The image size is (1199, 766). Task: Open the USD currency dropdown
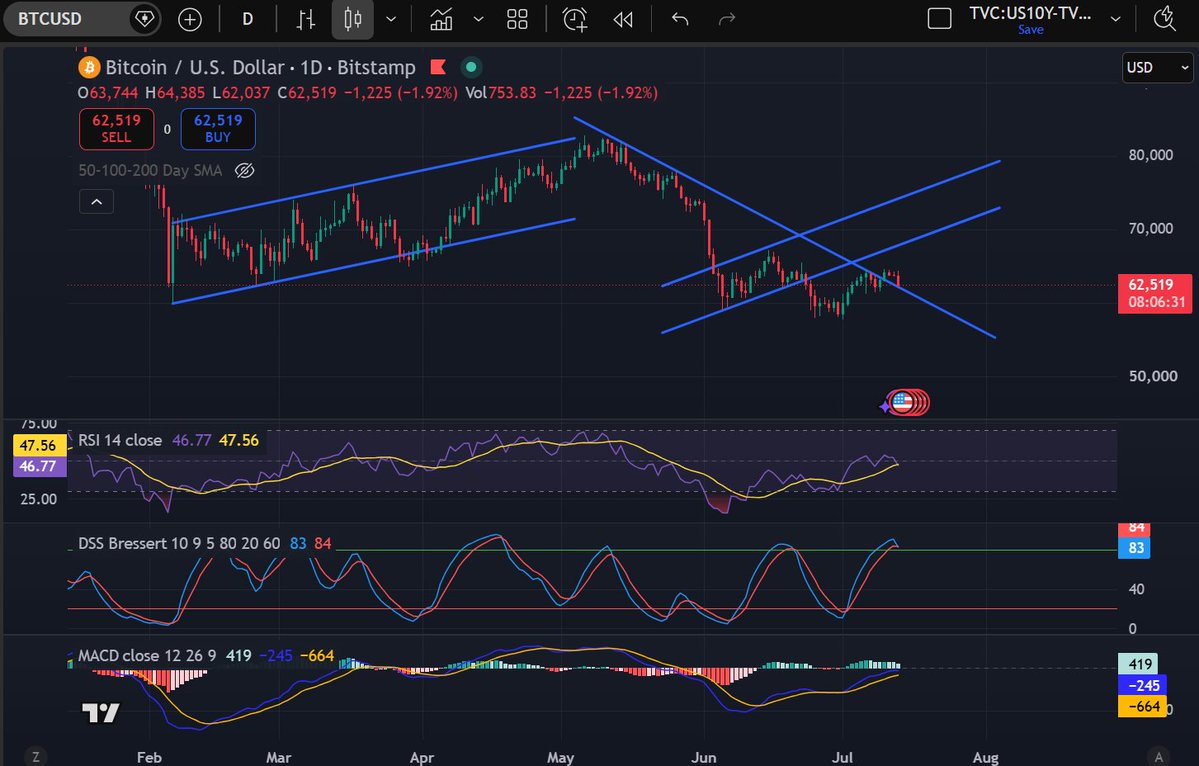[1157, 67]
